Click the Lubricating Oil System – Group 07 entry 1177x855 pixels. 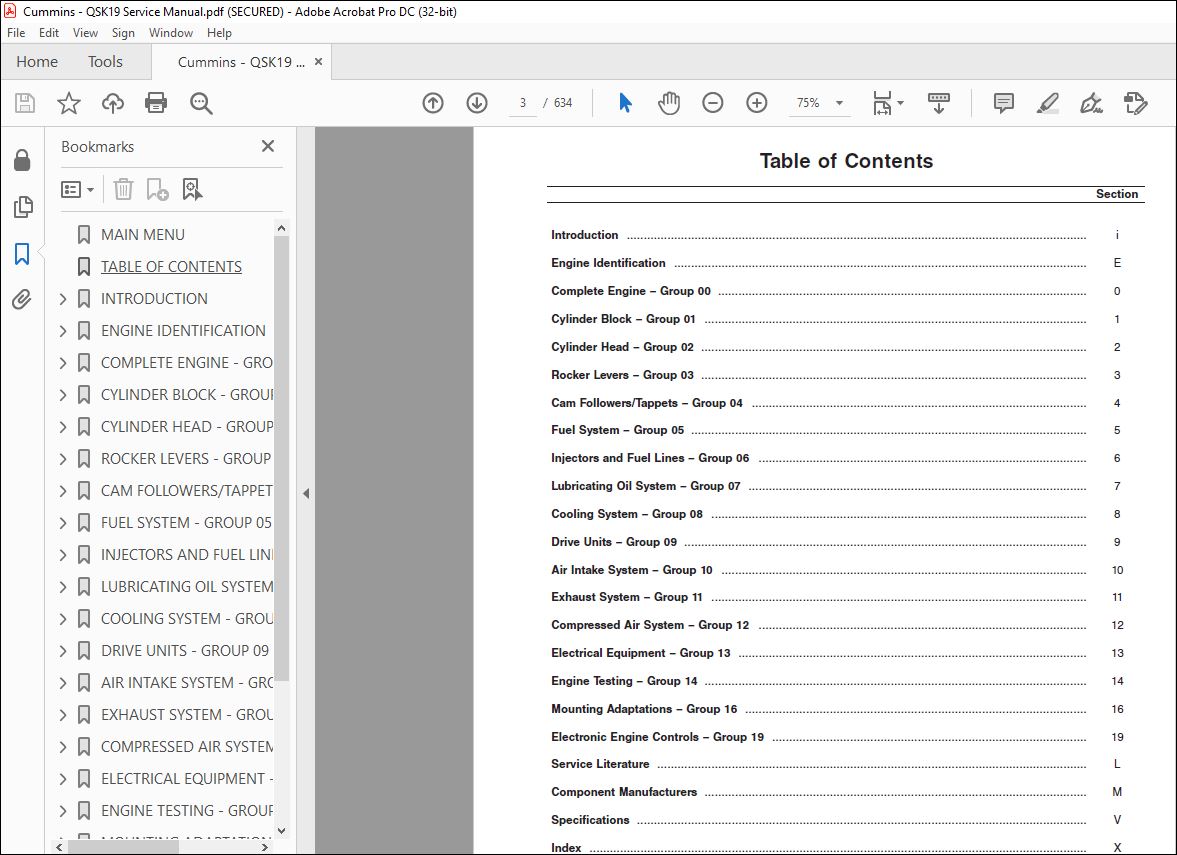[x=646, y=486]
